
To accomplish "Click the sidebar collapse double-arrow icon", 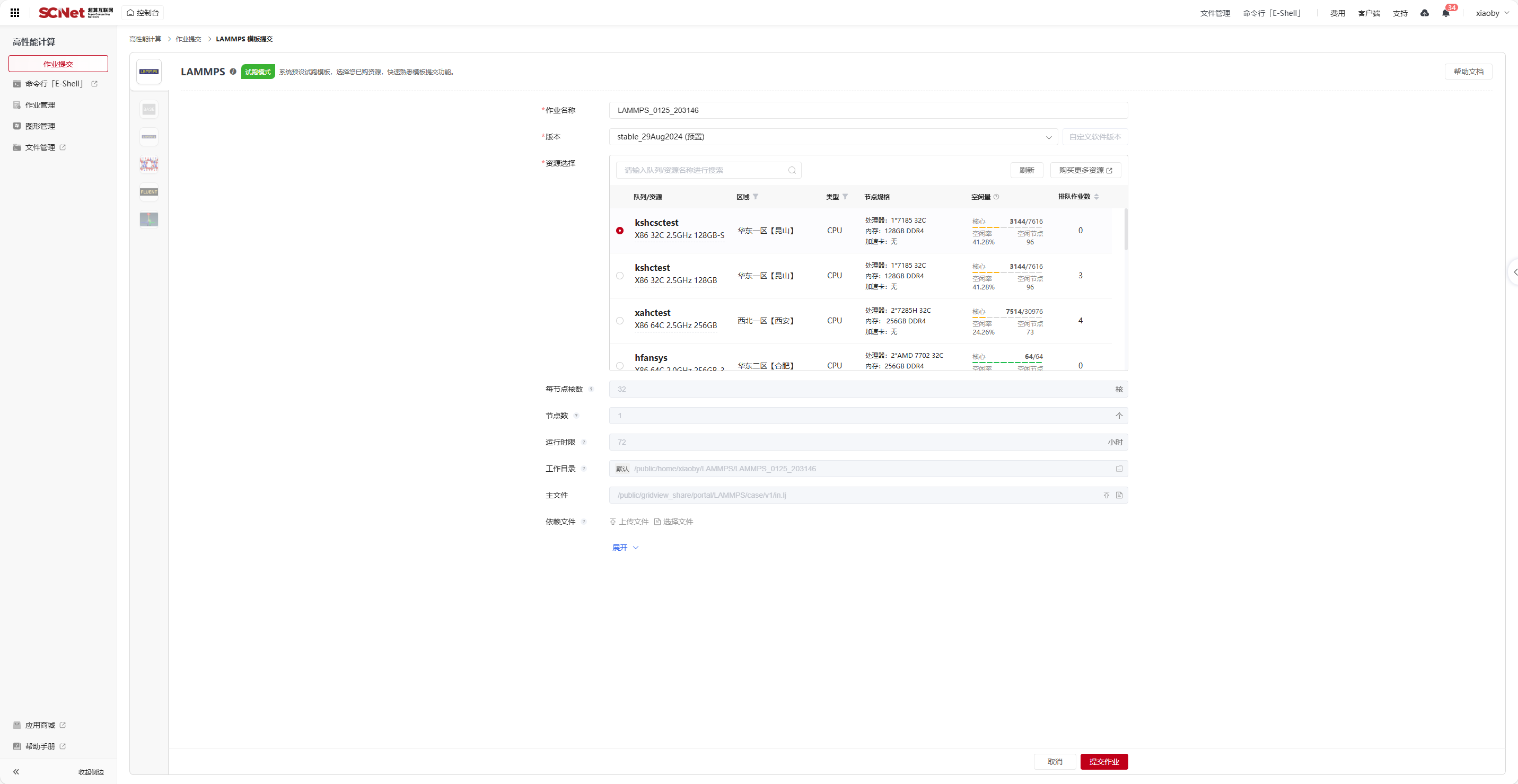I will point(16,772).
